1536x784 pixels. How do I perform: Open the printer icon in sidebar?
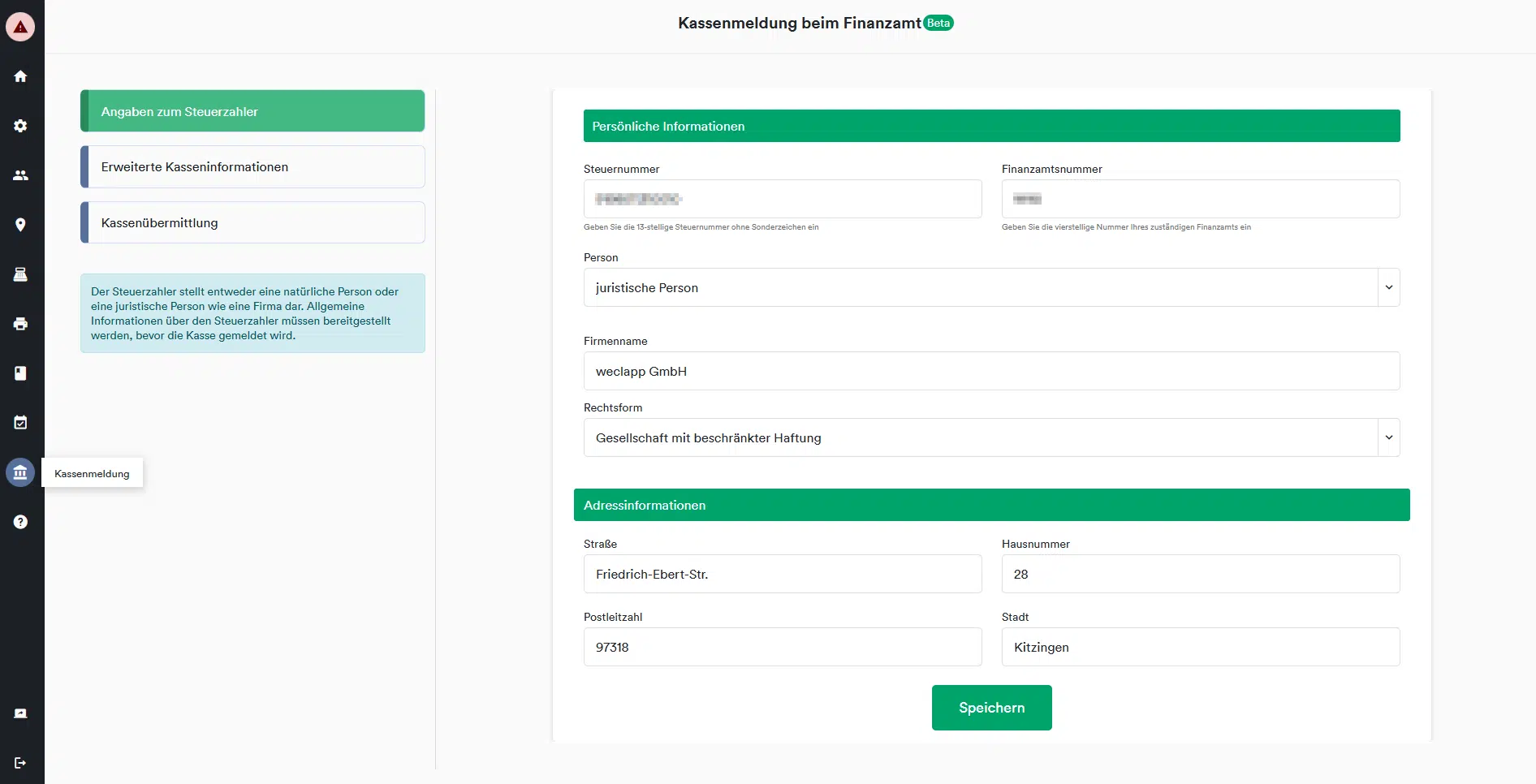click(20, 324)
